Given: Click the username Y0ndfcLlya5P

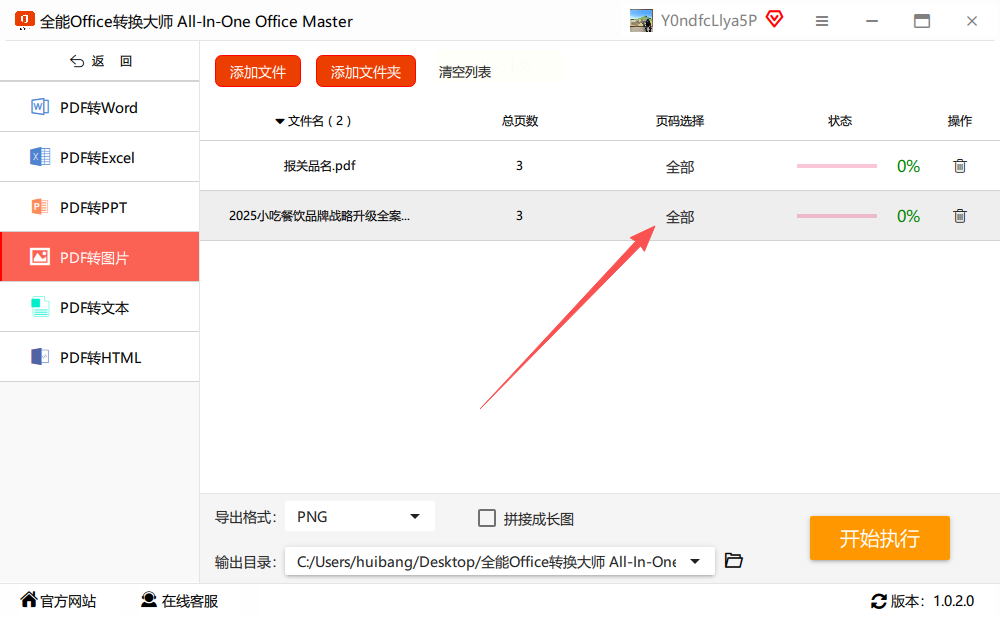Looking at the screenshot, I should (x=709, y=20).
